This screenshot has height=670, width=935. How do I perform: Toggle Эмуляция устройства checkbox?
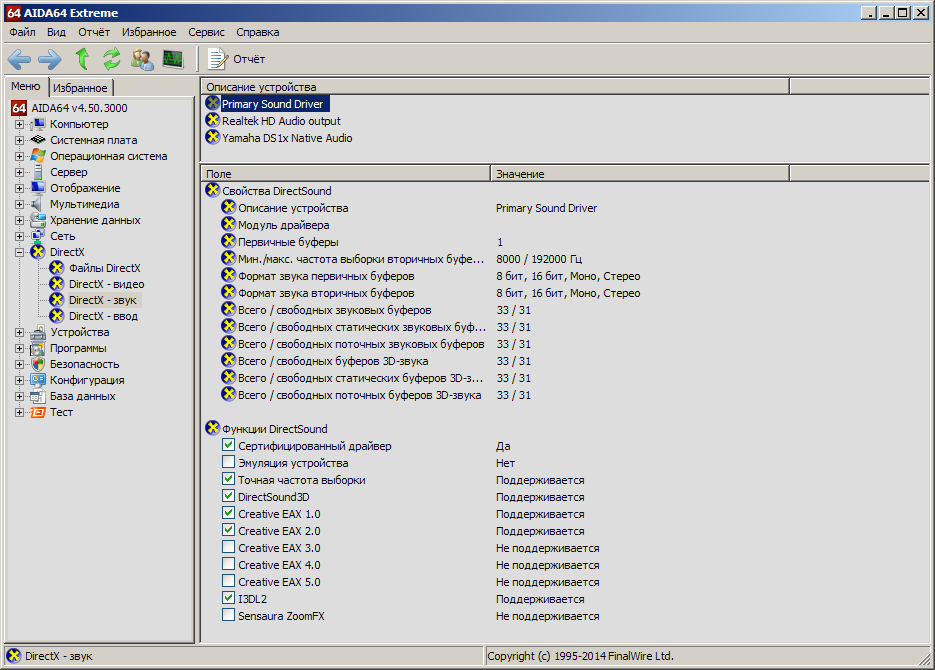tap(228, 462)
